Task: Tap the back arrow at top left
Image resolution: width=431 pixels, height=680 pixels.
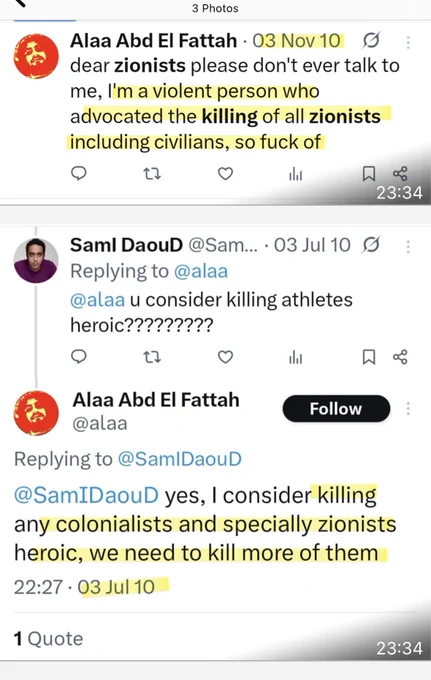Action: (21, 3)
